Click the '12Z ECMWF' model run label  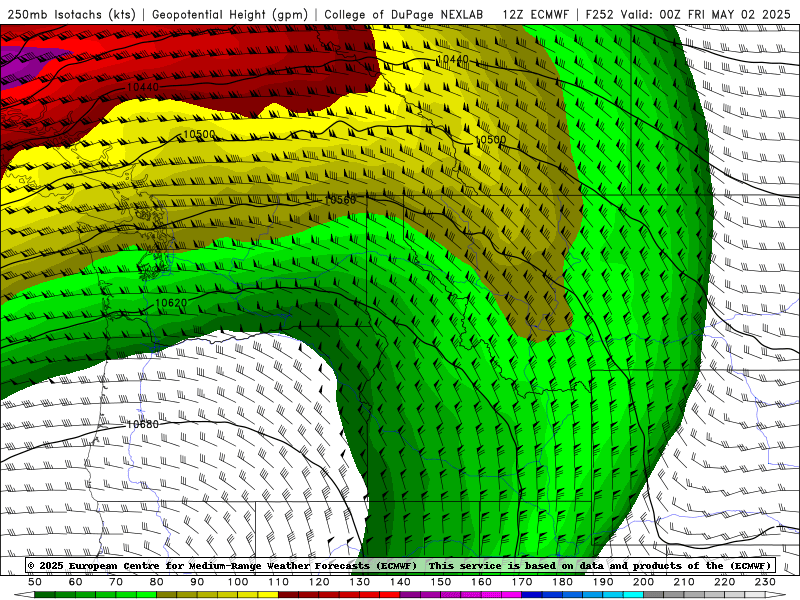pos(535,15)
